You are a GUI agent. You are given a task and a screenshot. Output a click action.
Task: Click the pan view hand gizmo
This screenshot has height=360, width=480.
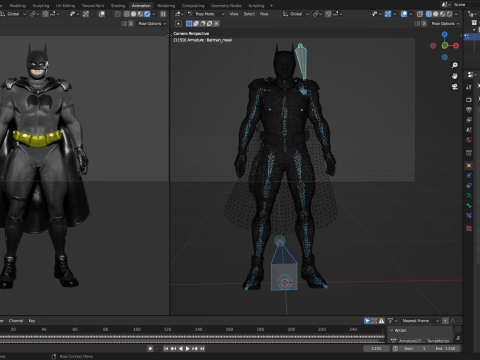pos(455,76)
